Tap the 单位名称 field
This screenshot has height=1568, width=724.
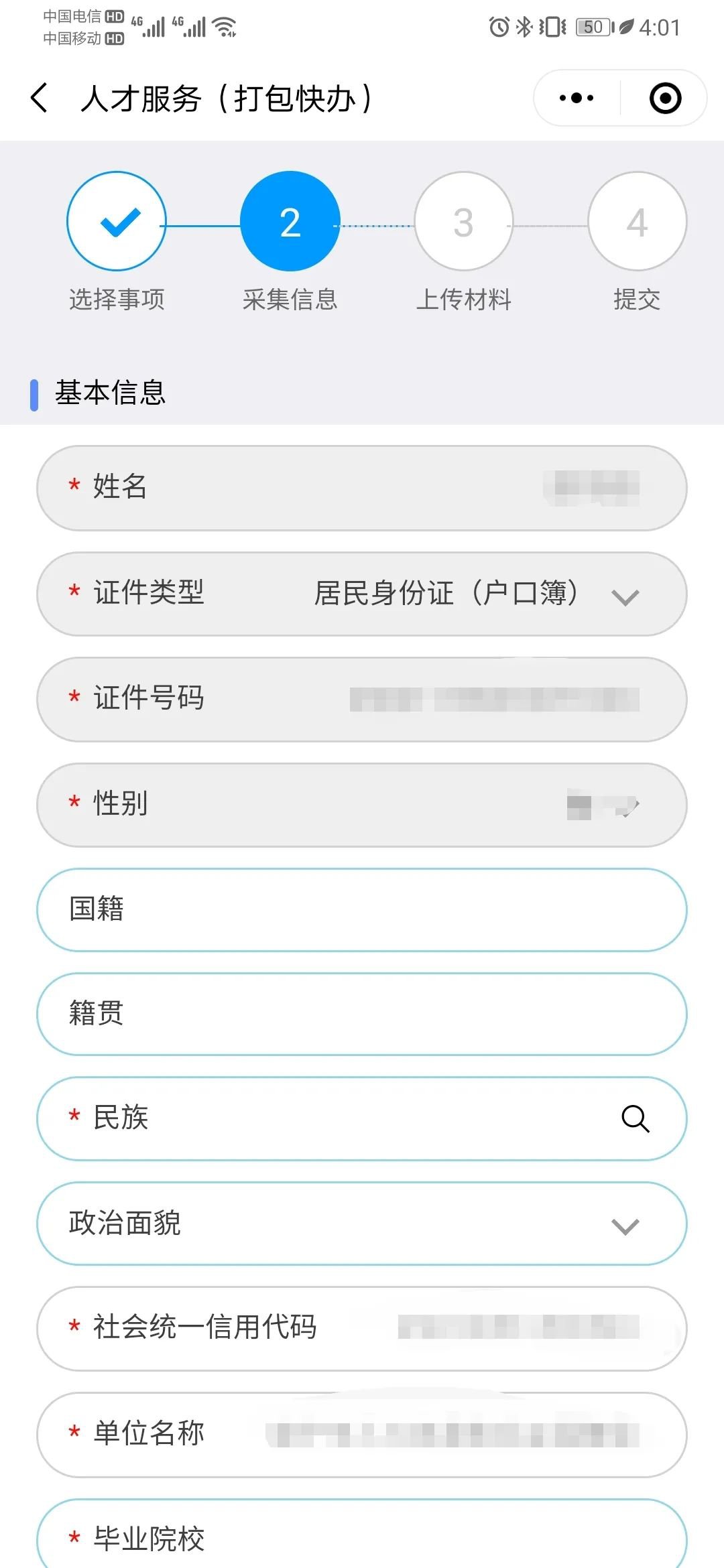tap(362, 1434)
